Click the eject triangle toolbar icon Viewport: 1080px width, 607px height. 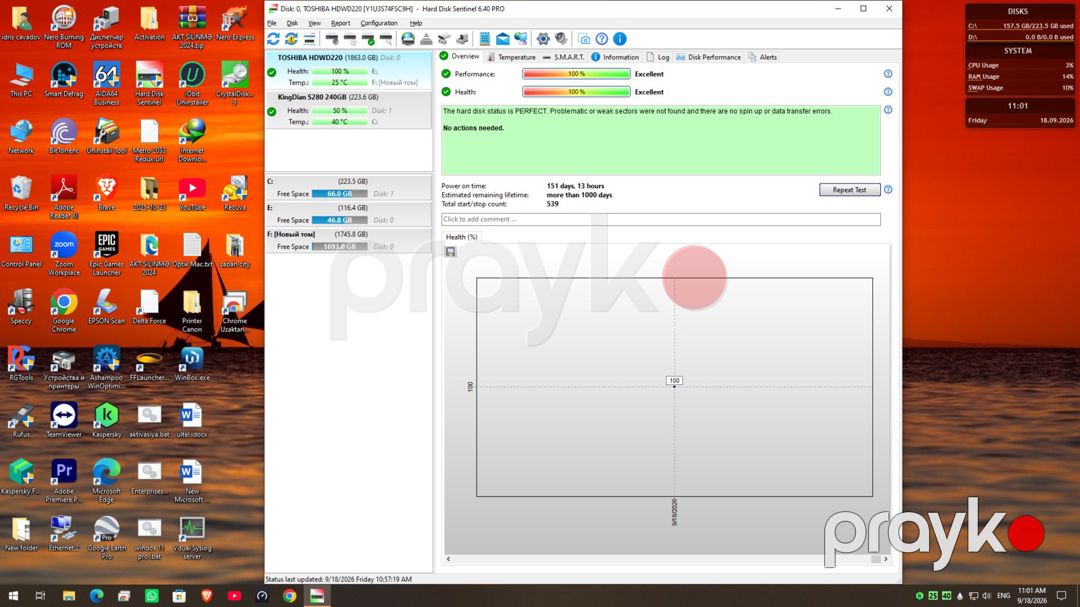coord(426,39)
